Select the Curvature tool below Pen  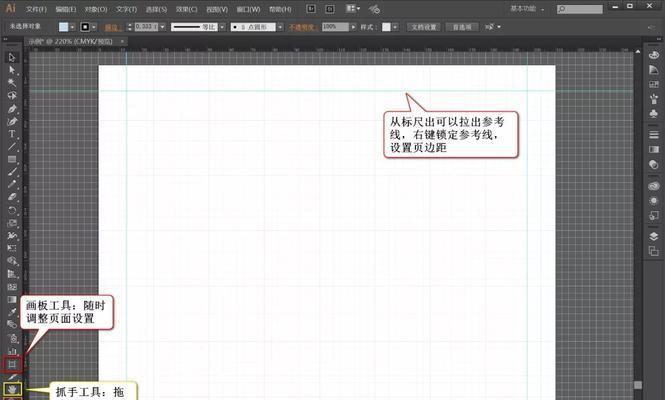point(12,122)
